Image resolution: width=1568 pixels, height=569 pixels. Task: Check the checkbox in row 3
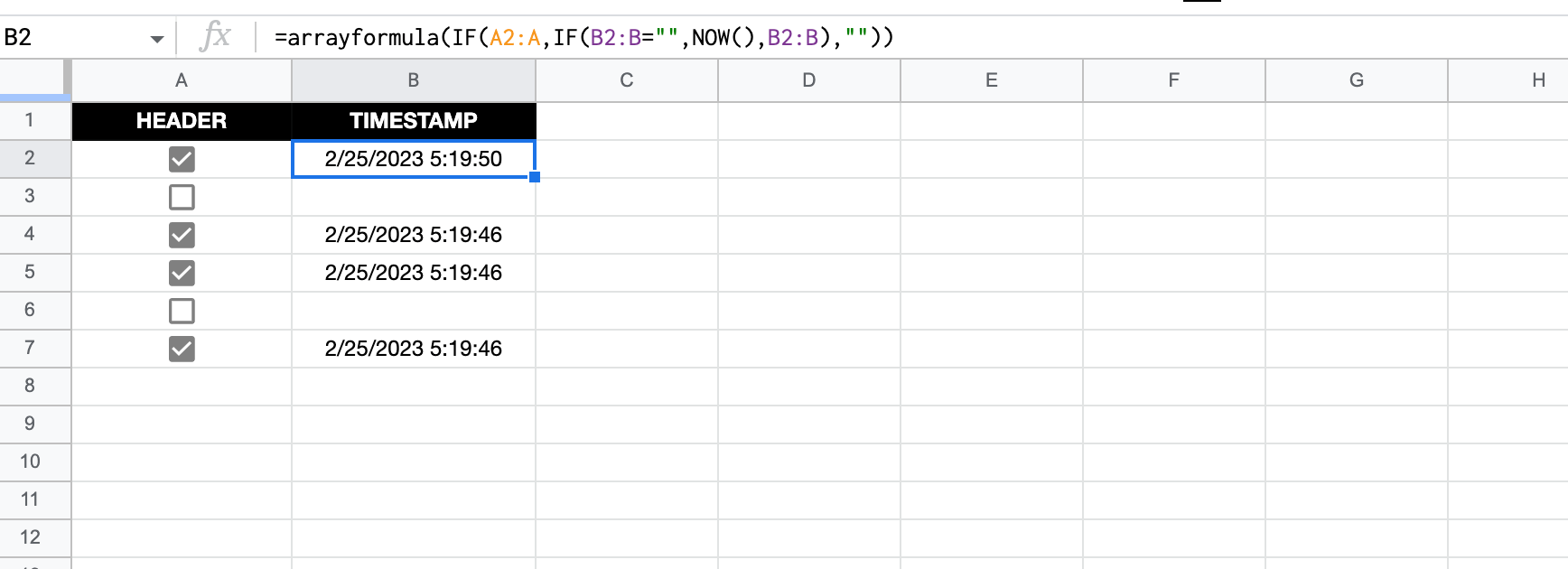coord(182,197)
